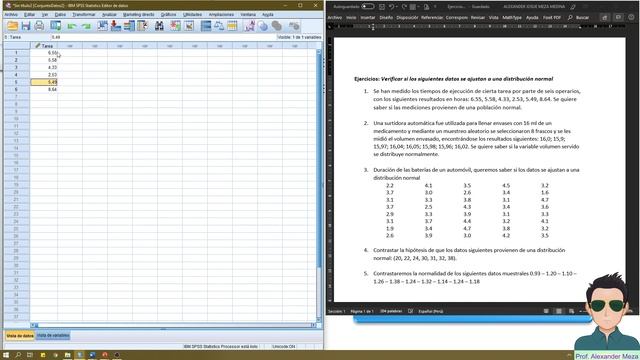Select cases icon in SPSS toolbar
Viewport: 640px width, 360px height.
click(x=232, y=26)
